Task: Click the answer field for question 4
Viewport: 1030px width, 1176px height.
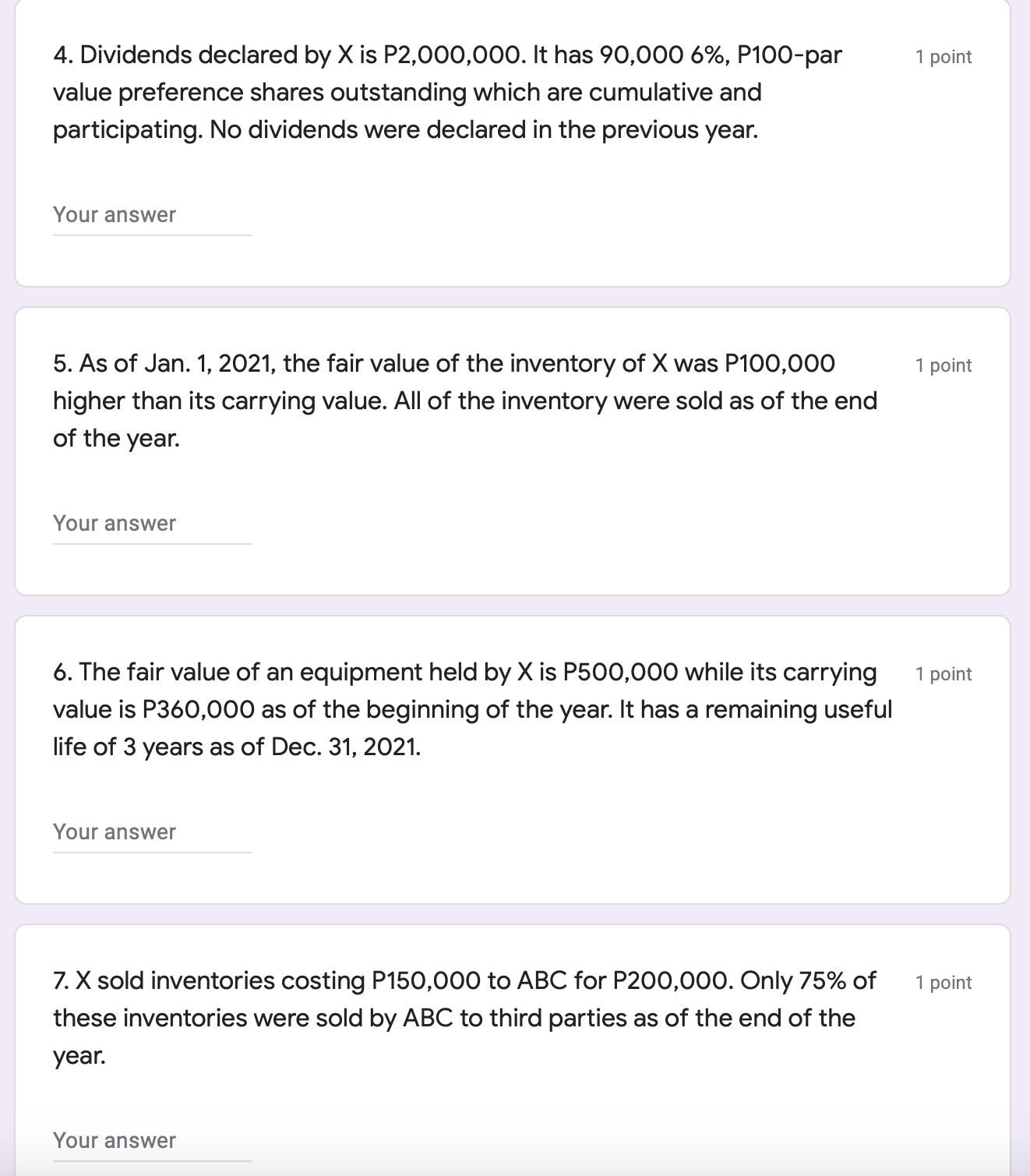Action: pyautogui.click(x=152, y=214)
